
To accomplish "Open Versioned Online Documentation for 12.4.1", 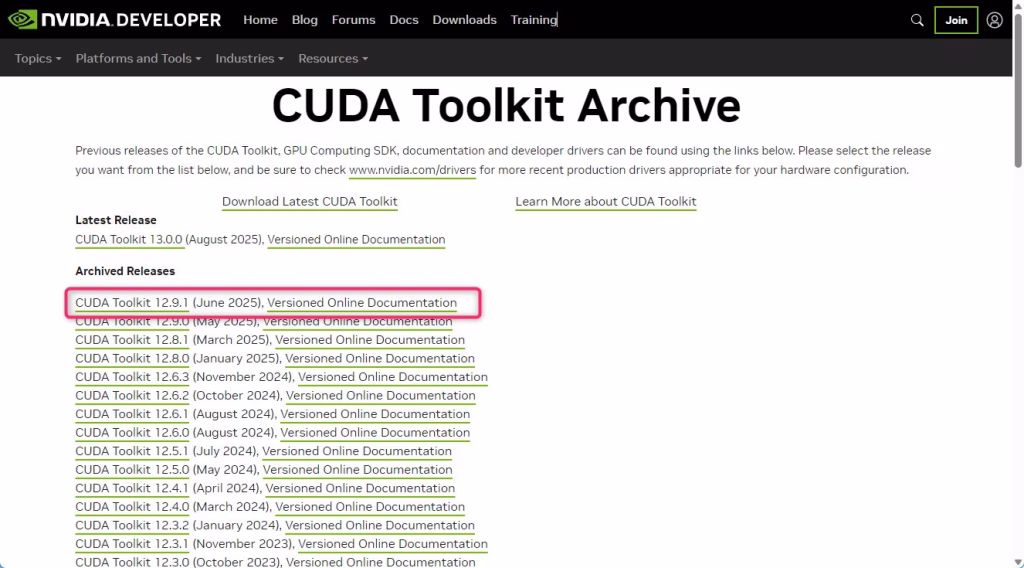I will pyautogui.click(x=360, y=488).
